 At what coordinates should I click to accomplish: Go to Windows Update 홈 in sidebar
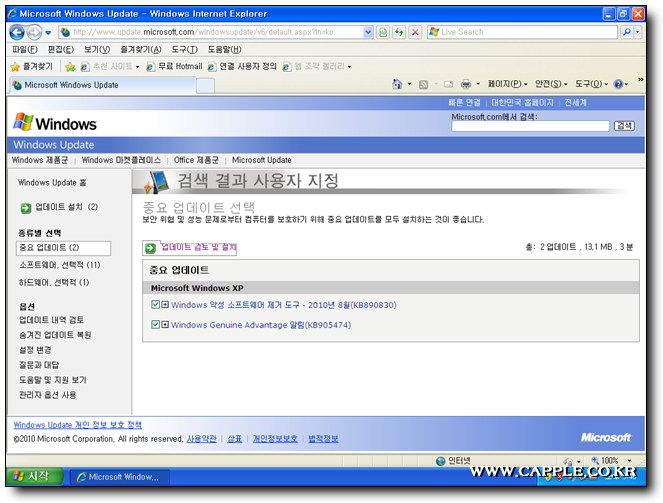tap(52, 183)
